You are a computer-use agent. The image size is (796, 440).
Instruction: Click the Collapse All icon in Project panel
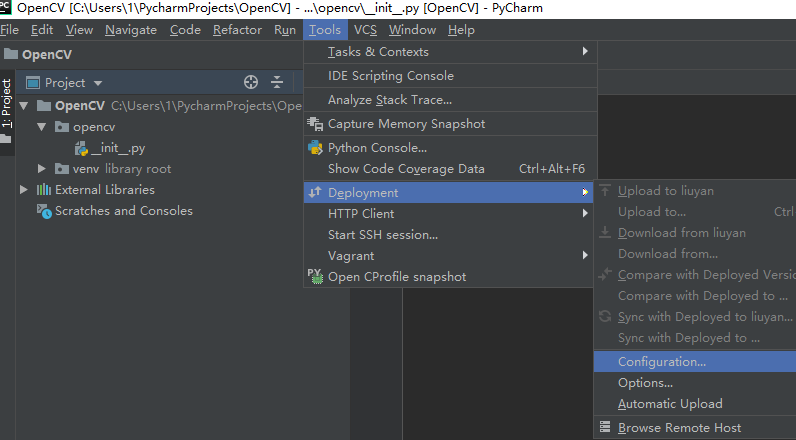[277, 83]
